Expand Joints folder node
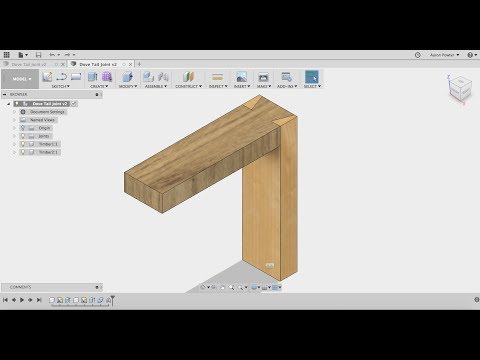Viewport: 480px width, 360px height. pyautogui.click(x=14, y=136)
